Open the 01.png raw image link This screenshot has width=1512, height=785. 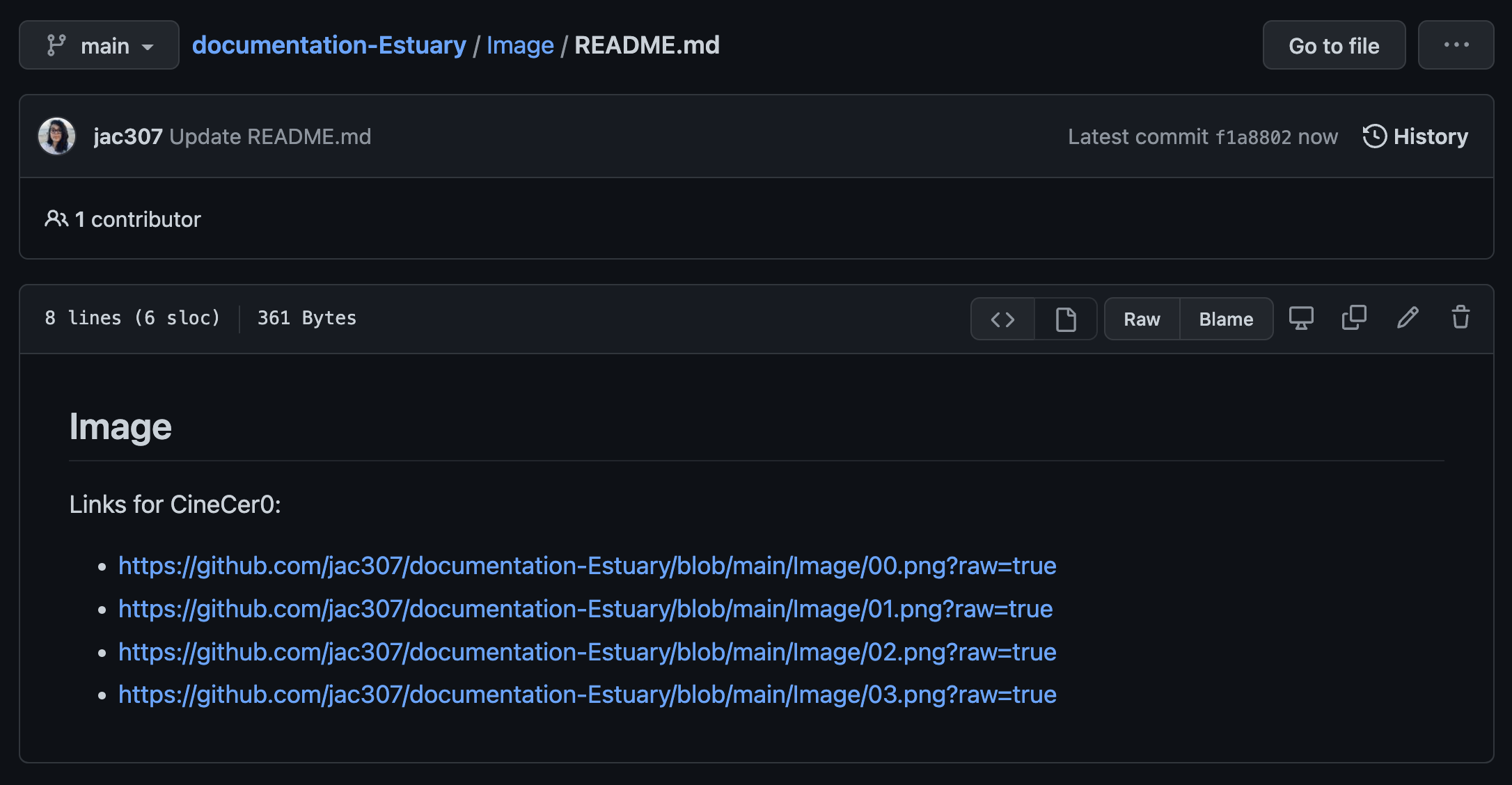585,609
